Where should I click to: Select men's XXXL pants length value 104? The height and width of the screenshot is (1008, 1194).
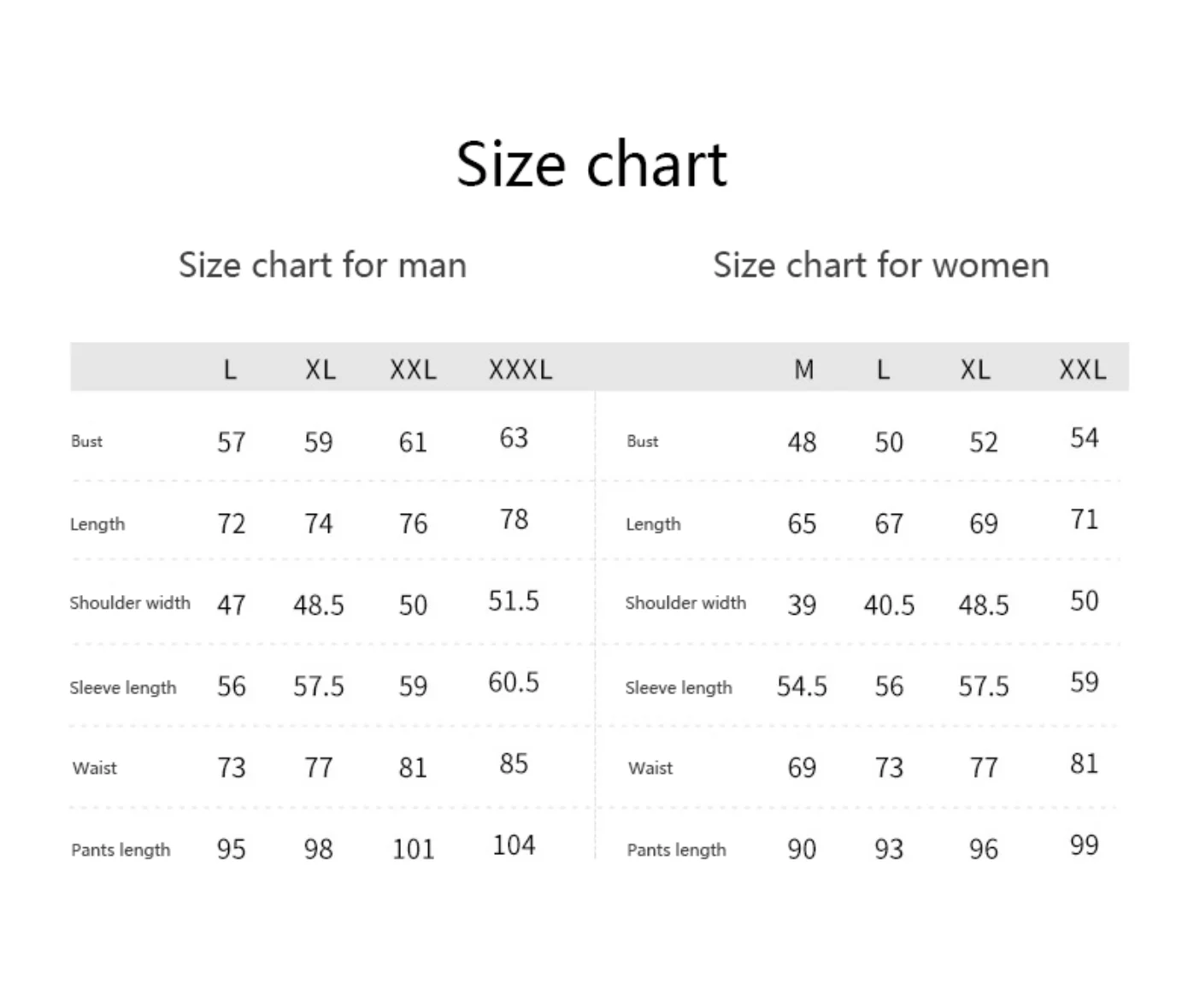coord(514,846)
